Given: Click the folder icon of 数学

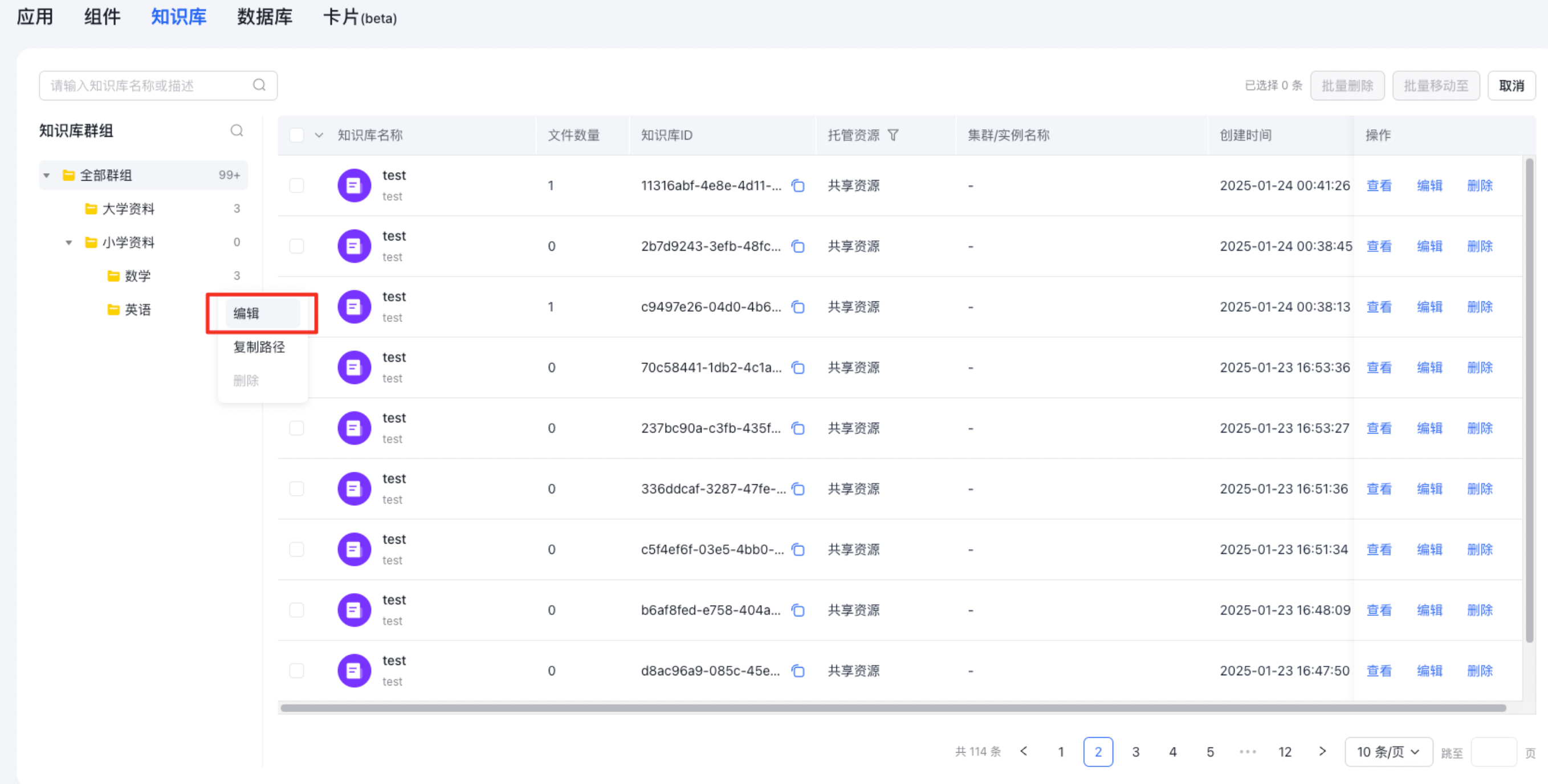Looking at the screenshot, I should click(x=113, y=276).
